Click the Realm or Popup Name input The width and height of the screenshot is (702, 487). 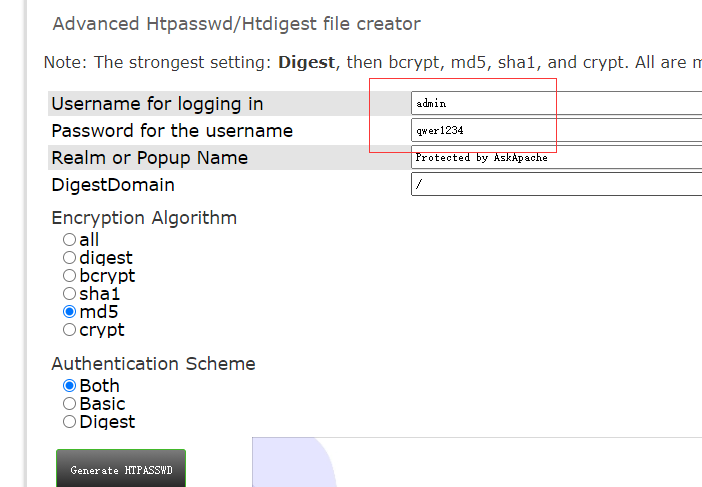click(556, 157)
